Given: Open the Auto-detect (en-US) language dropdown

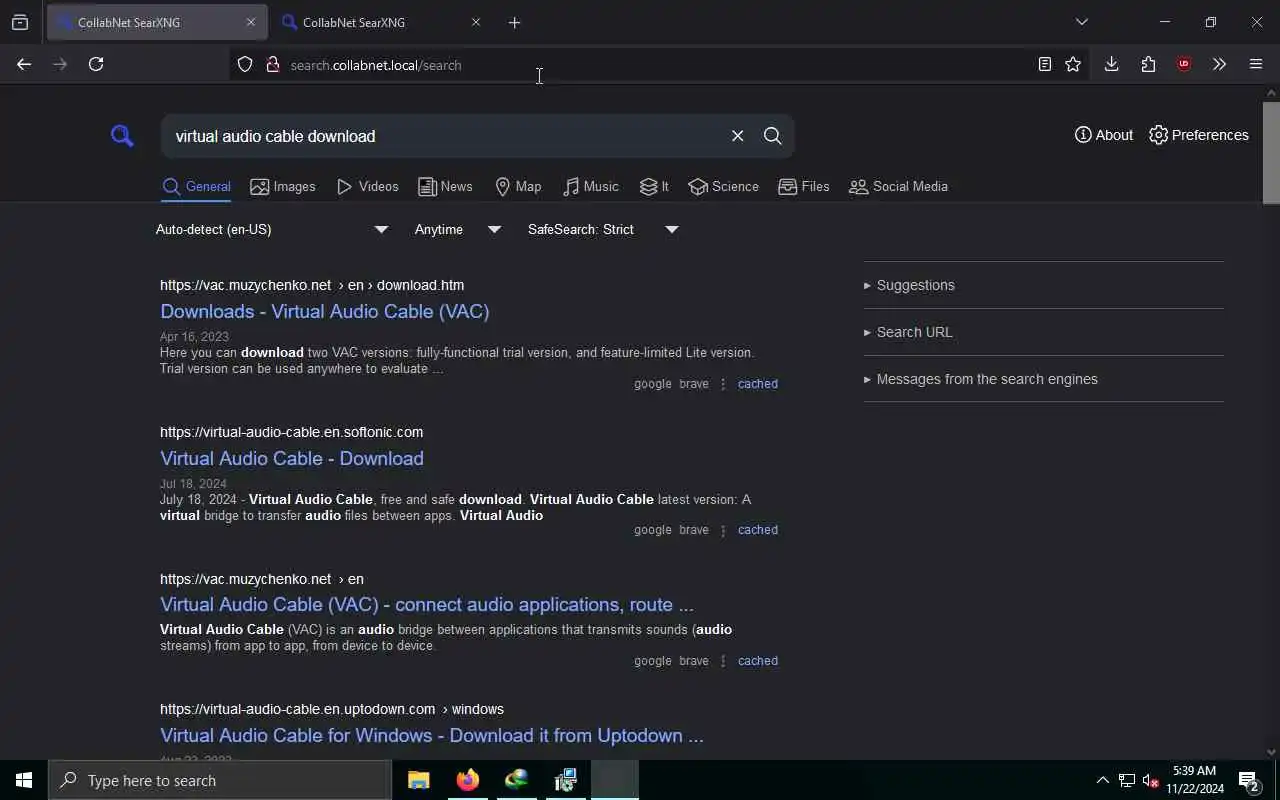Looking at the screenshot, I should tap(272, 230).
